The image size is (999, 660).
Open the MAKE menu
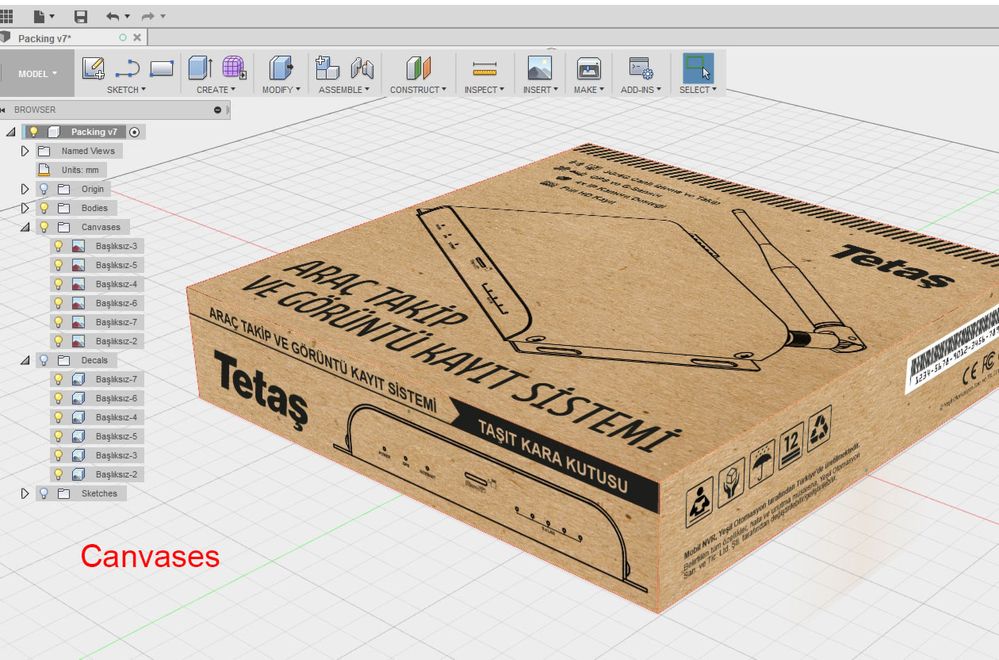pyautogui.click(x=589, y=90)
